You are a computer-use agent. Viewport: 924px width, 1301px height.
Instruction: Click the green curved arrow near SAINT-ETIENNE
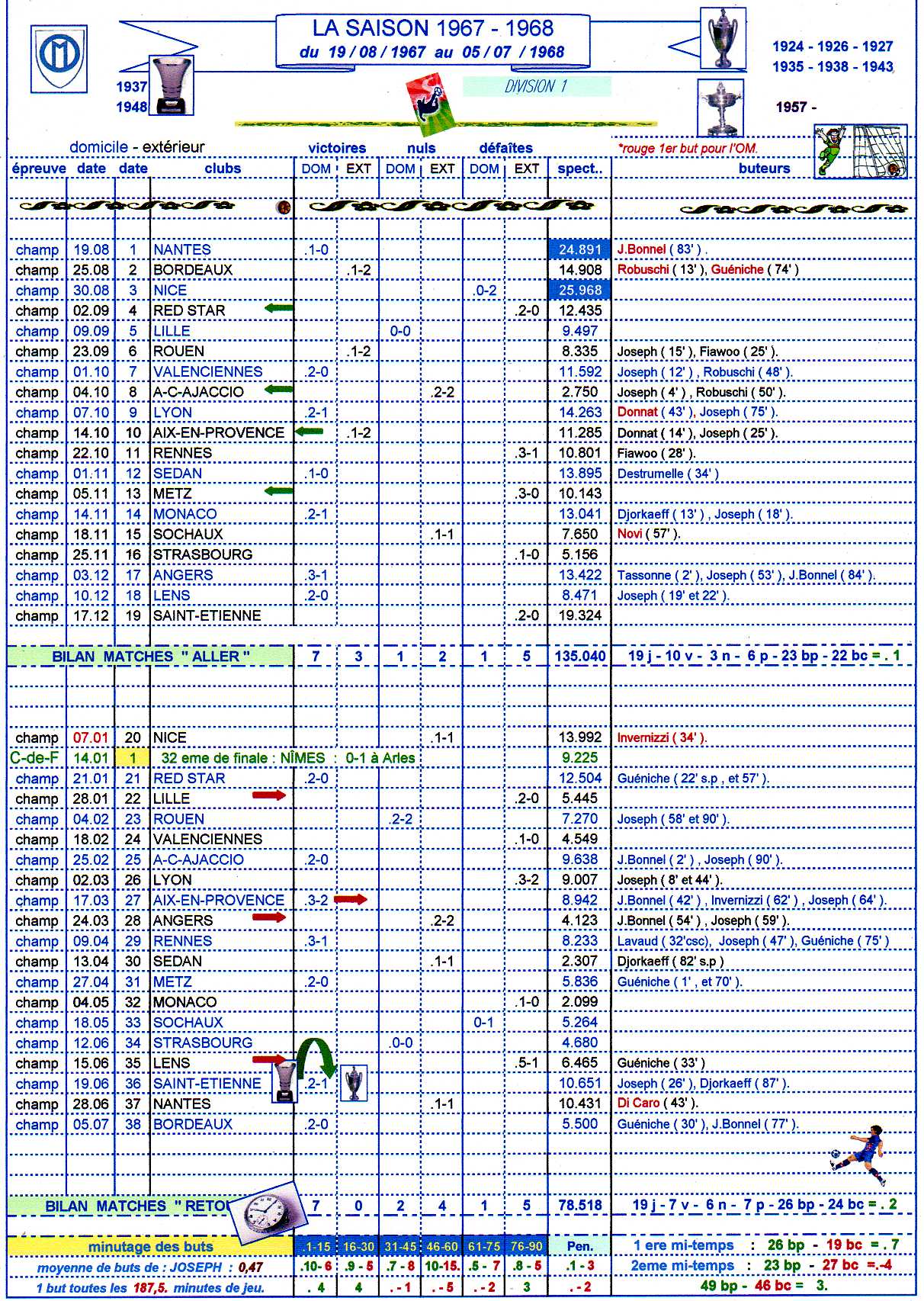[x=315, y=1059]
